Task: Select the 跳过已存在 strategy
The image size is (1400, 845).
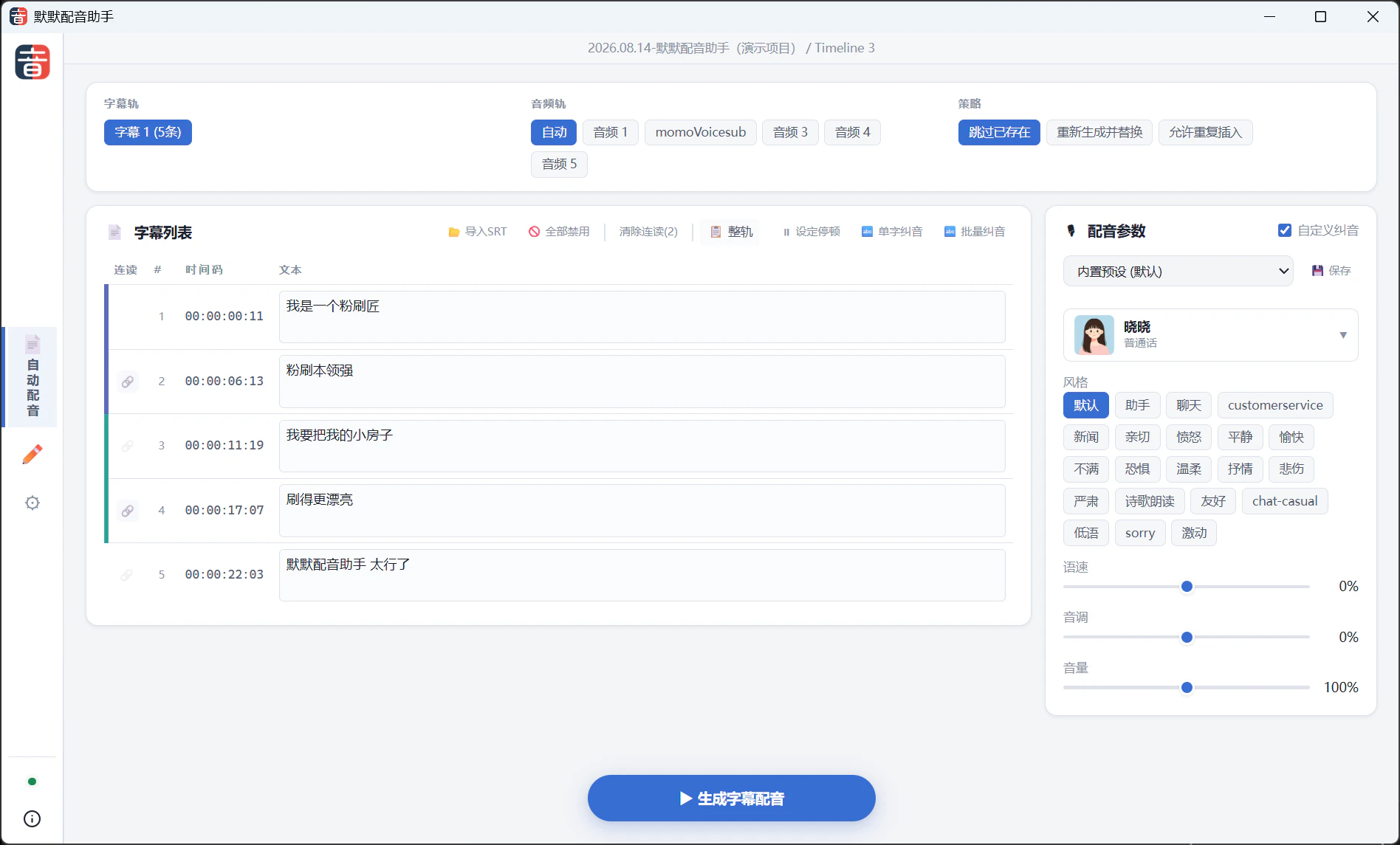Action: [x=999, y=132]
